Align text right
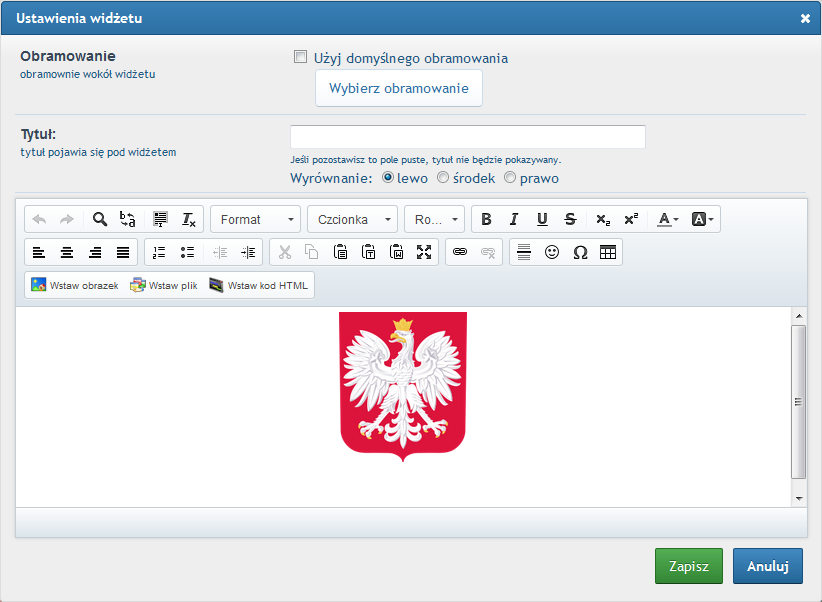The image size is (822, 602). click(x=95, y=252)
